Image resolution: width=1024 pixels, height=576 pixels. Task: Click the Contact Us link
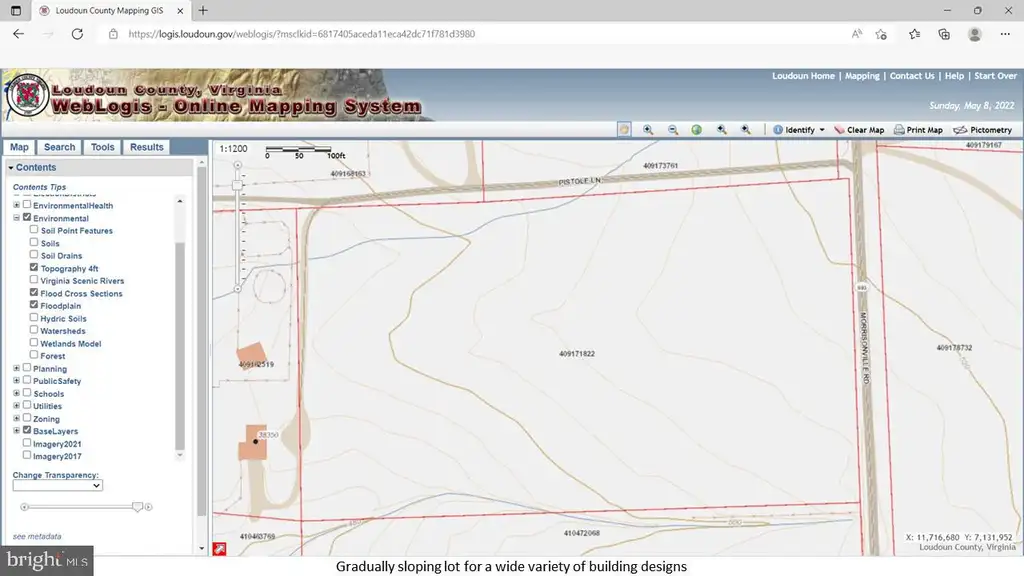tap(912, 76)
